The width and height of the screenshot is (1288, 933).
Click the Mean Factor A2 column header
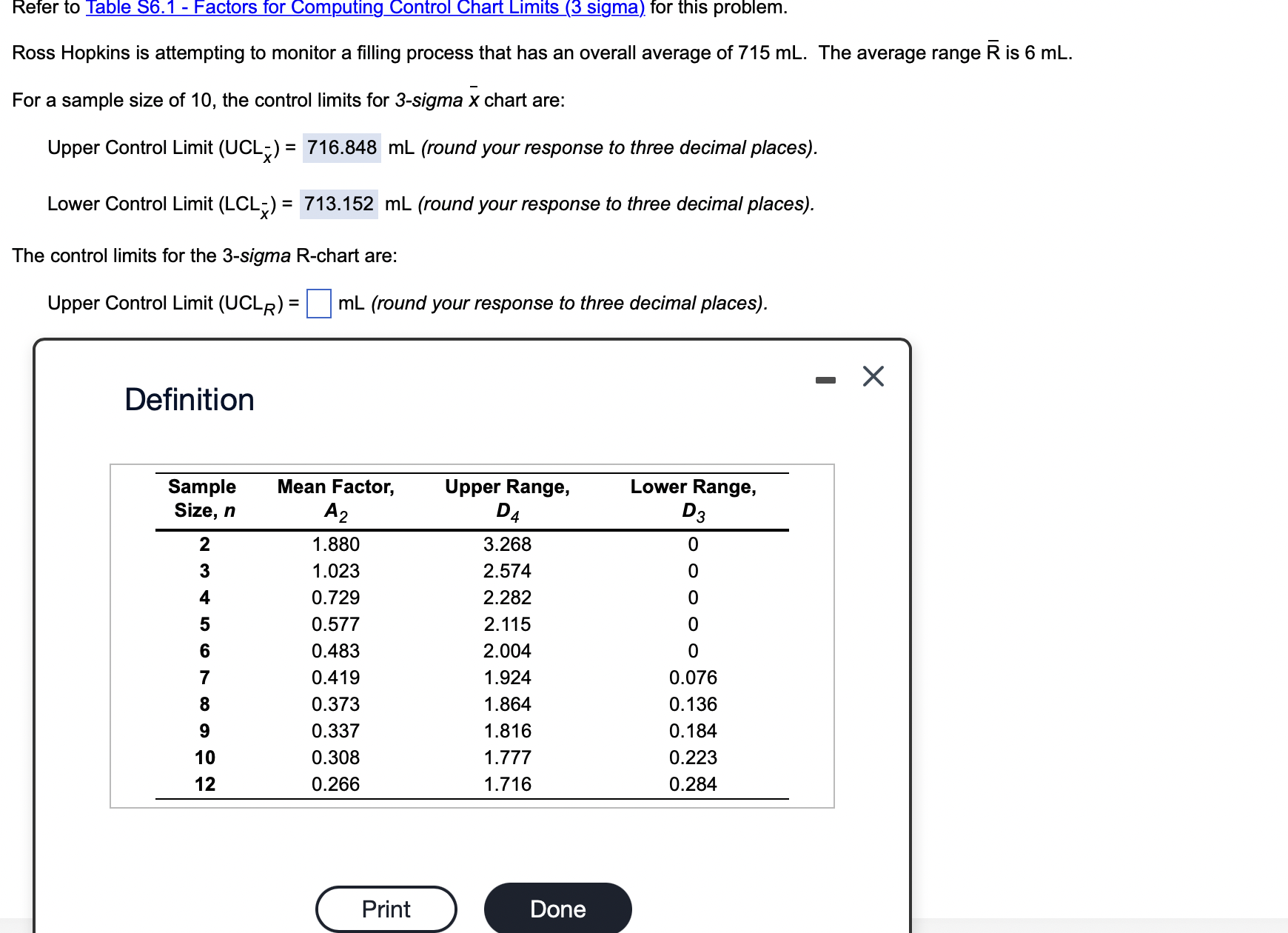pos(335,498)
